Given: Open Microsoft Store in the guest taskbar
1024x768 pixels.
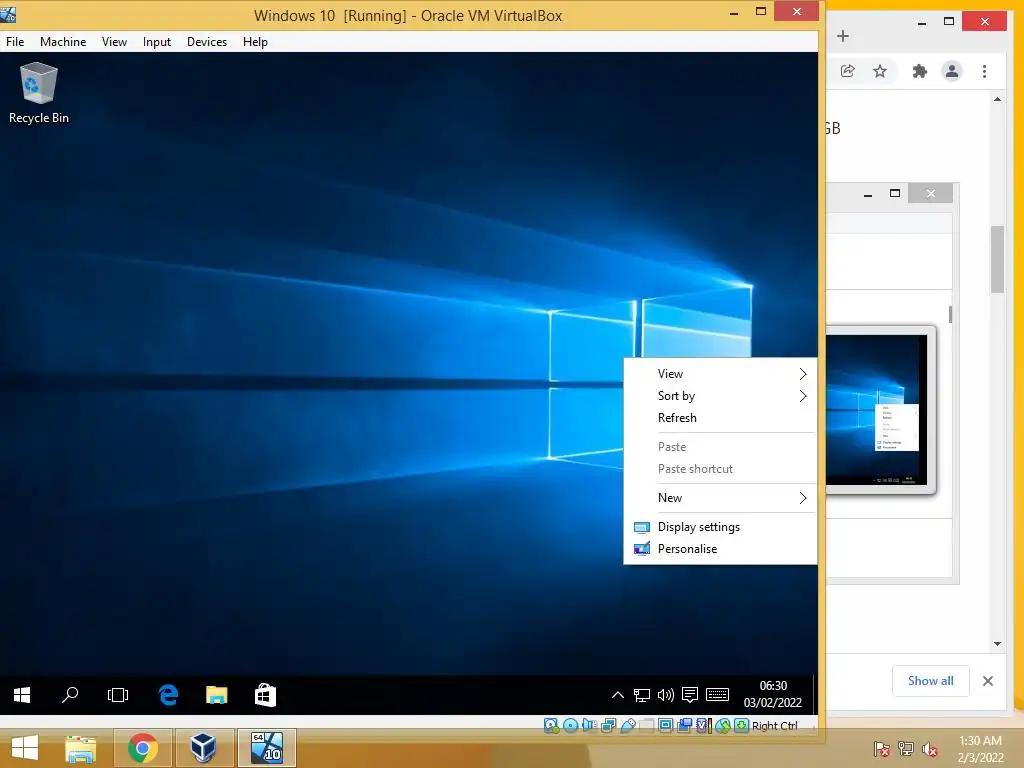Looking at the screenshot, I should [x=265, y=695].
